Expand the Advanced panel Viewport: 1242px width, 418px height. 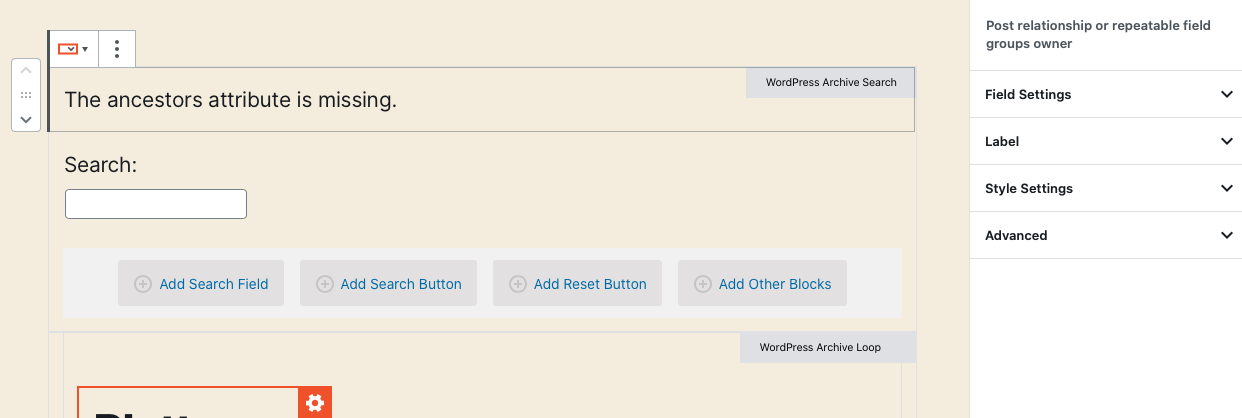click(1106, 235)
